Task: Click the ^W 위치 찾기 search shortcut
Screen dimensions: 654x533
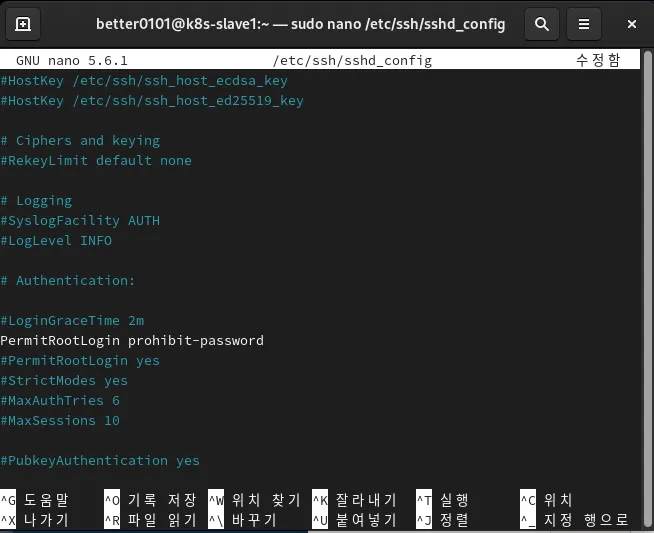Action: tap(254, 500)
